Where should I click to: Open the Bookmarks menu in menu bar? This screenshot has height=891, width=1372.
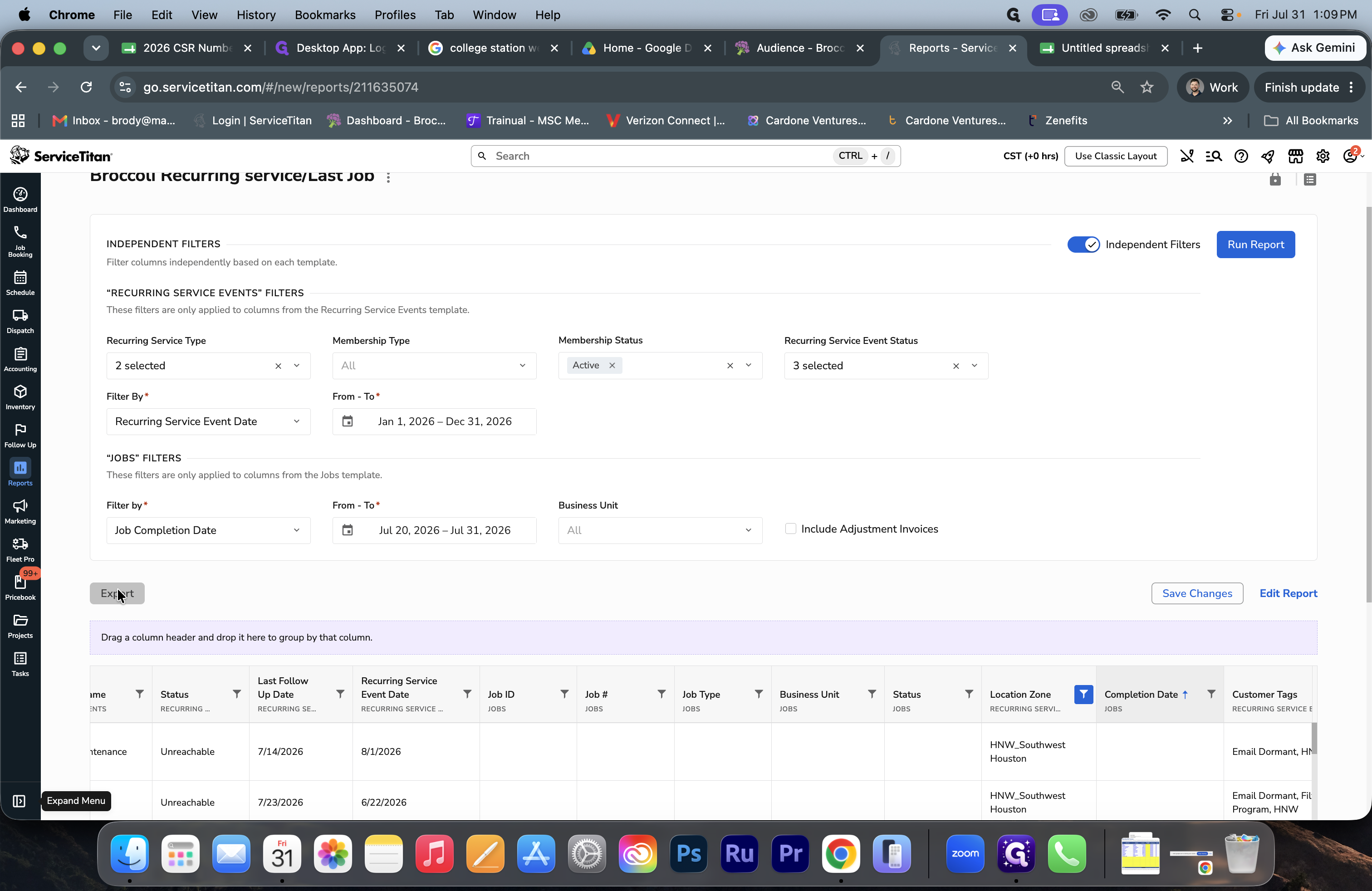[324, 15]
